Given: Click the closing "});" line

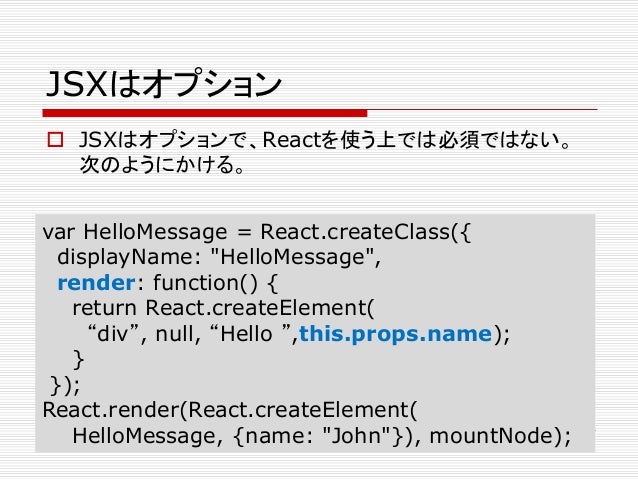Looking at the screenshot, I should point(65,385).
